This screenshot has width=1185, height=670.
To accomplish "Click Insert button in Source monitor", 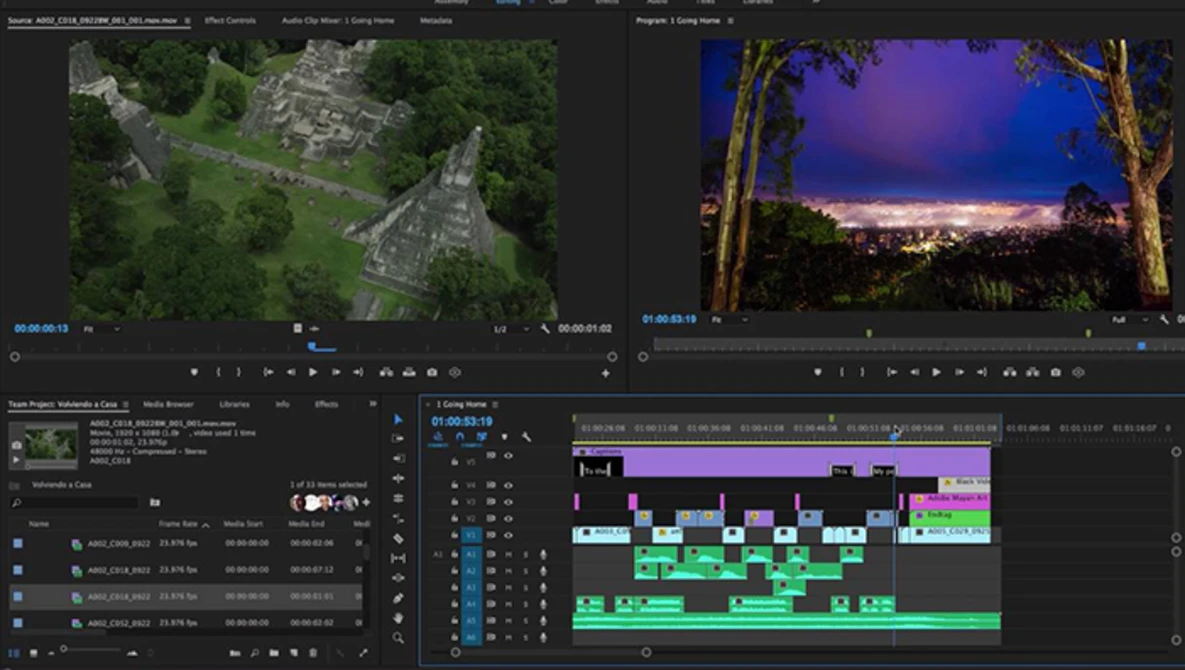I will click(386, 372).
